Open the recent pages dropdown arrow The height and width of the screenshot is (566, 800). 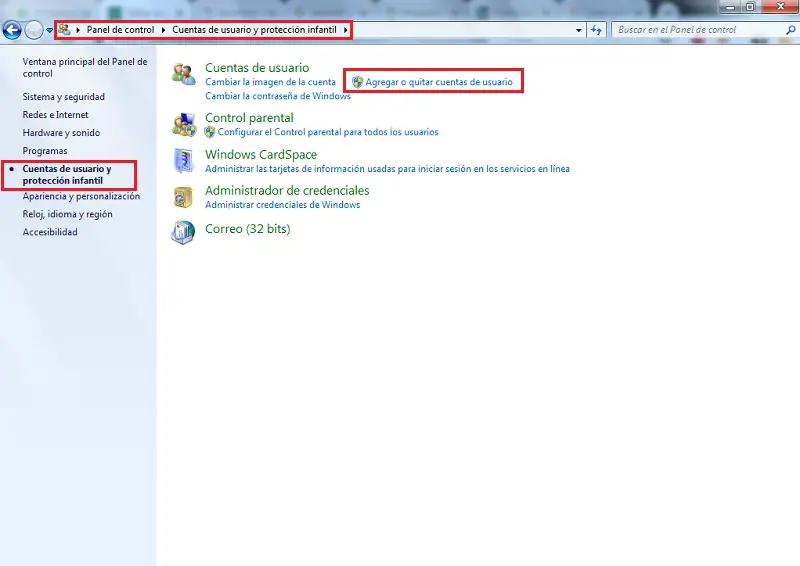(x=49, y=30)
